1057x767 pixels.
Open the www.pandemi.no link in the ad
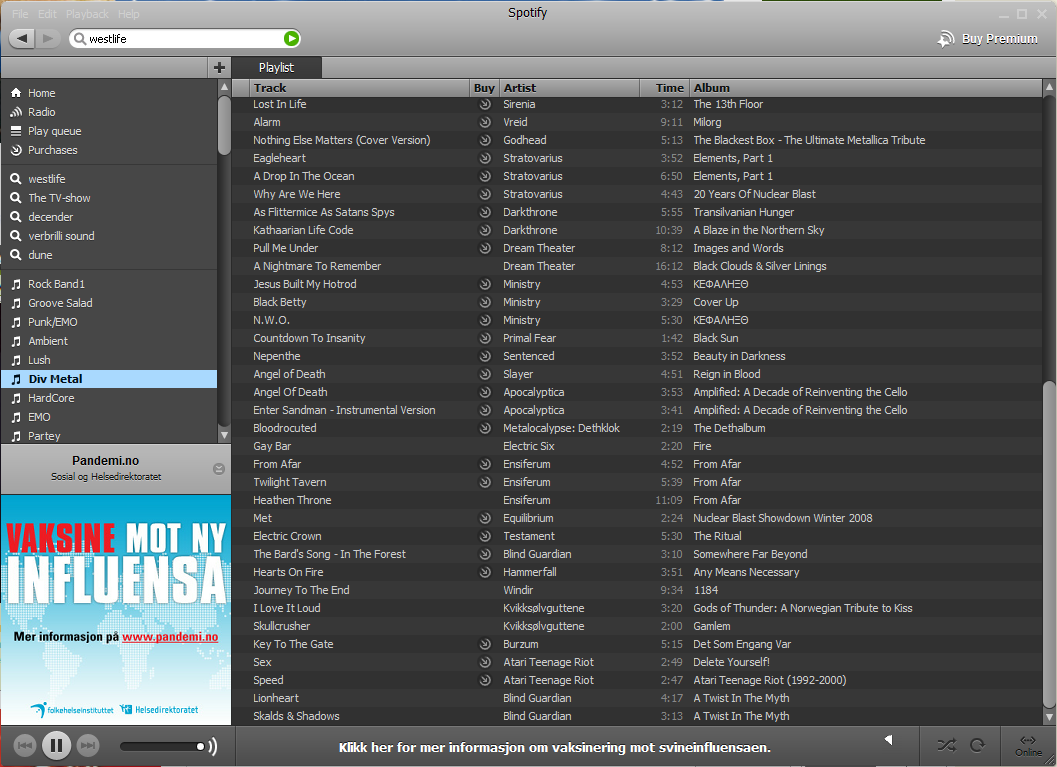(170, 637)
